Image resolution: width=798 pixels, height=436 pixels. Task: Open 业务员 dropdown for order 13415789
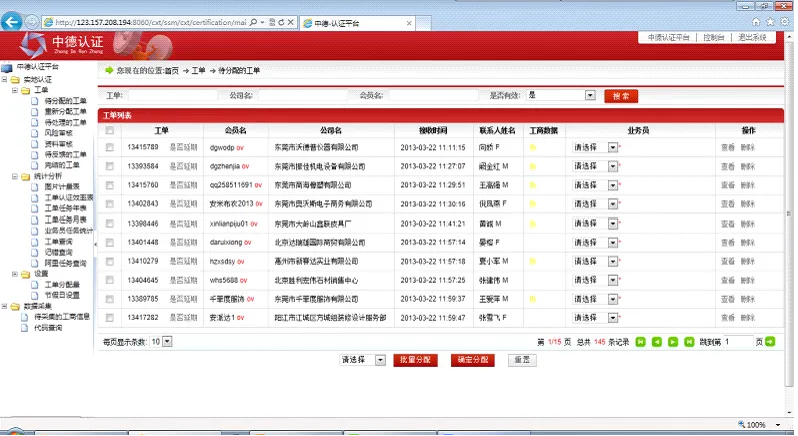(595, 148)
